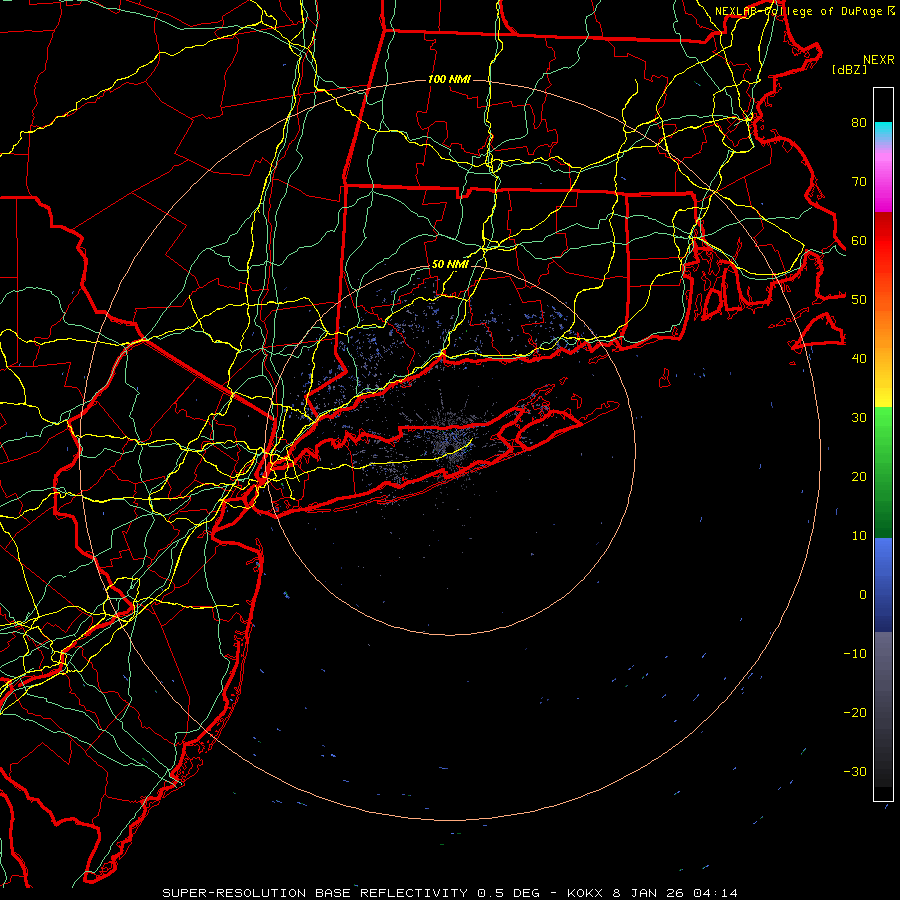Click "SUPER-RESOLUTION BASE REFLECTIVITY" in the caption
900x900 pixels.
(315, 893)
